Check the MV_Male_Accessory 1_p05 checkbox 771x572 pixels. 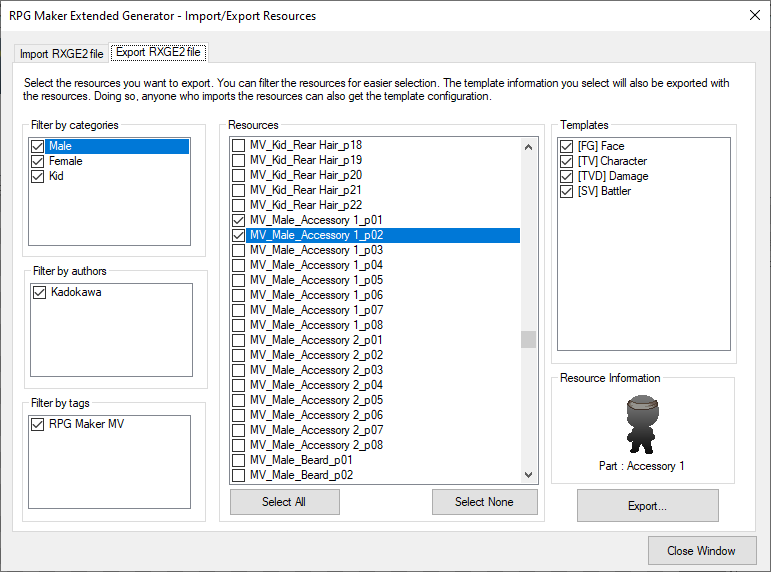click(238, 280)
